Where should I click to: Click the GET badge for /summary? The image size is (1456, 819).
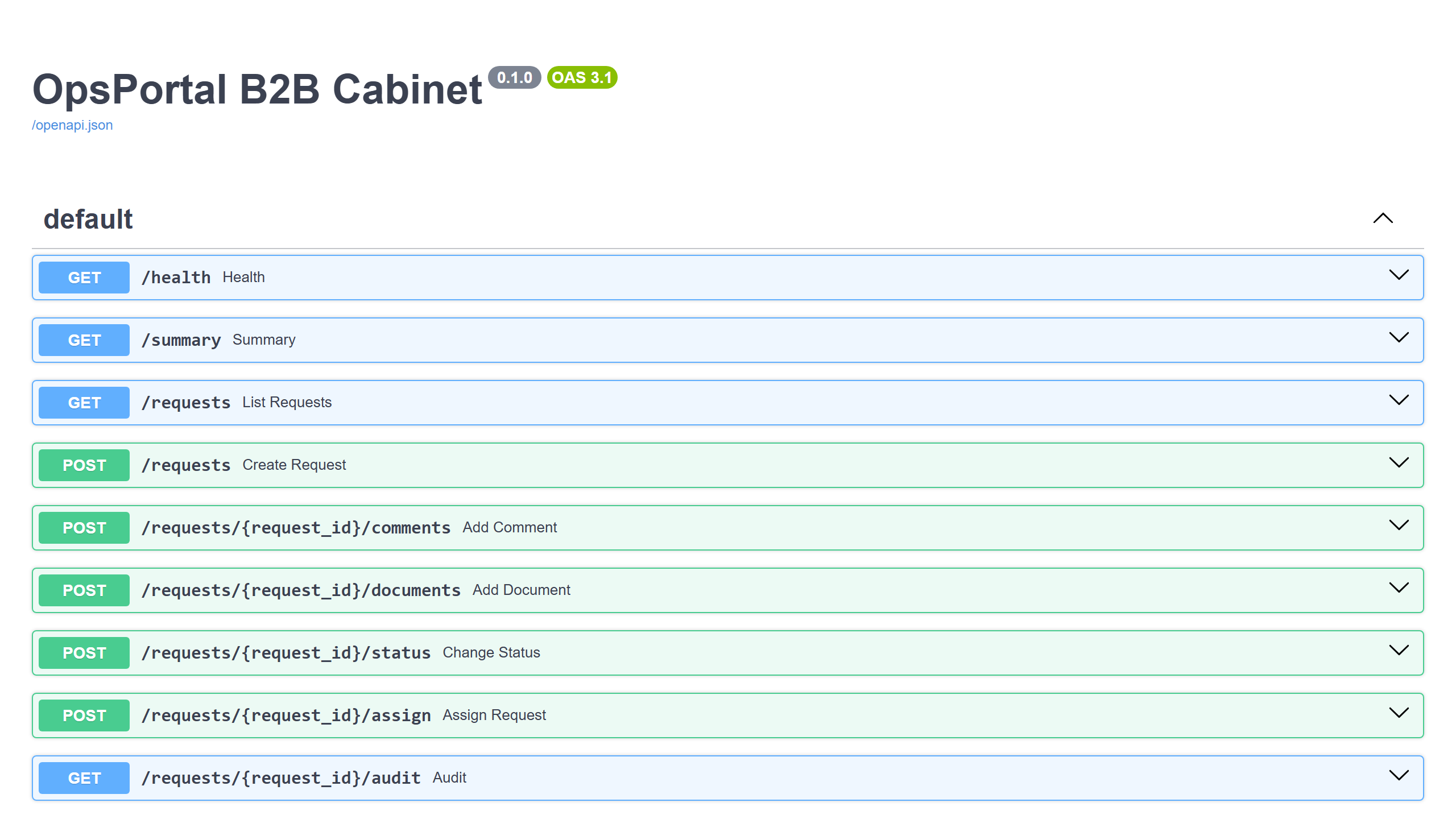[83, 340]
